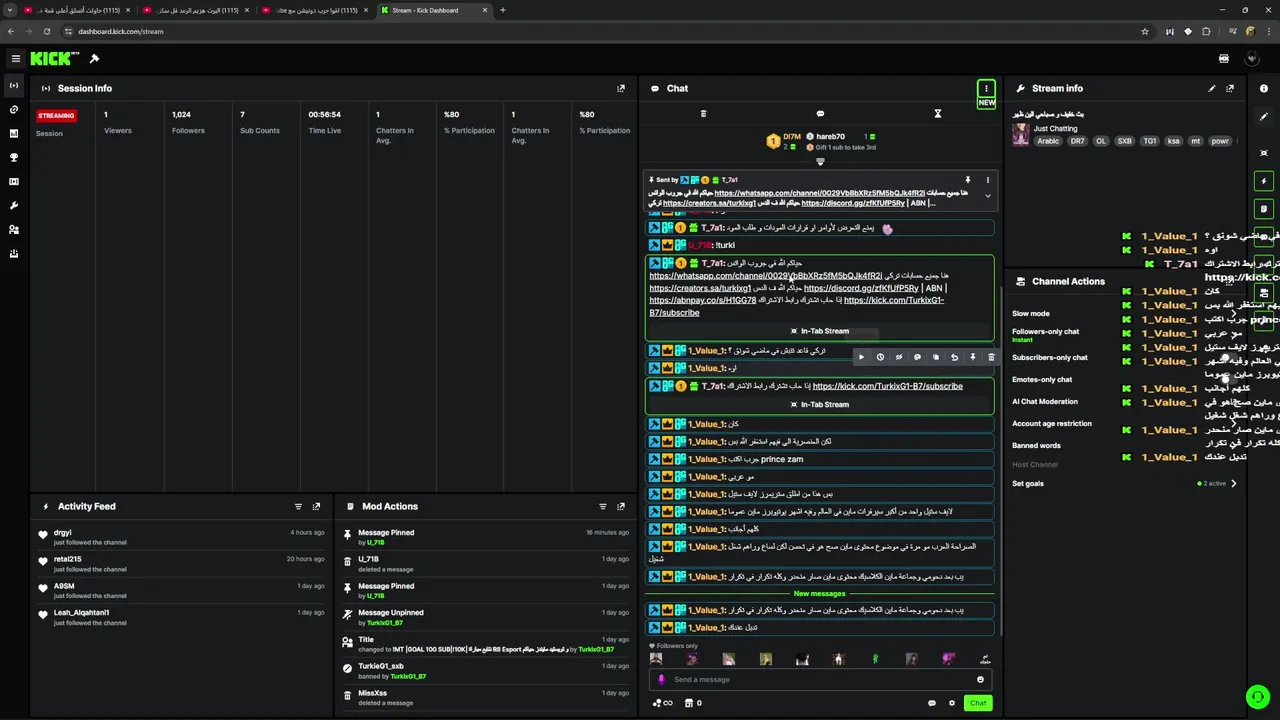Viewport: 1280px width, 720px height.
Task: Pop out the Stream info panel
Action: point(1230,88)
